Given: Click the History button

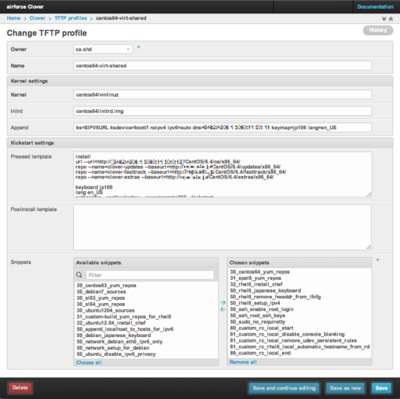Looking at the screenshot, I should pyautogui.click(x=378, y=30).
